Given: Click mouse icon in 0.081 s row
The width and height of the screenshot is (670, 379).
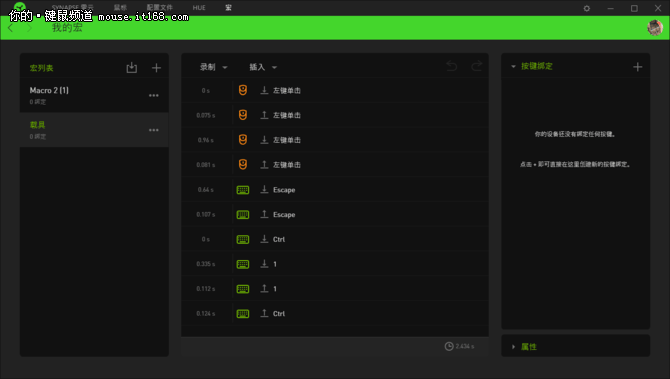Looking at the screenshot, I should tap(243, 165).
